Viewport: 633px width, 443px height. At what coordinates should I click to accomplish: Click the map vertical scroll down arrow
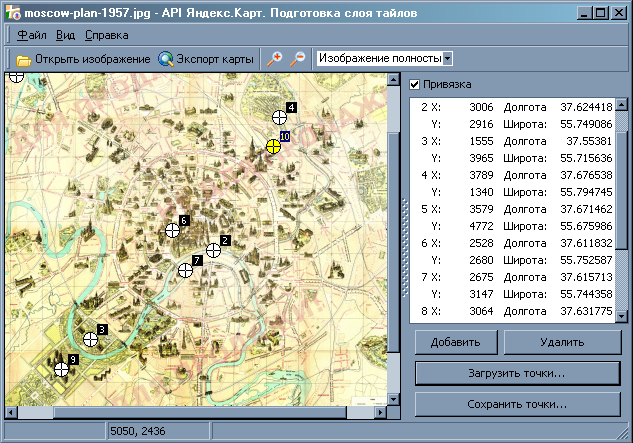pyautogui.click(x=394, y=399)
